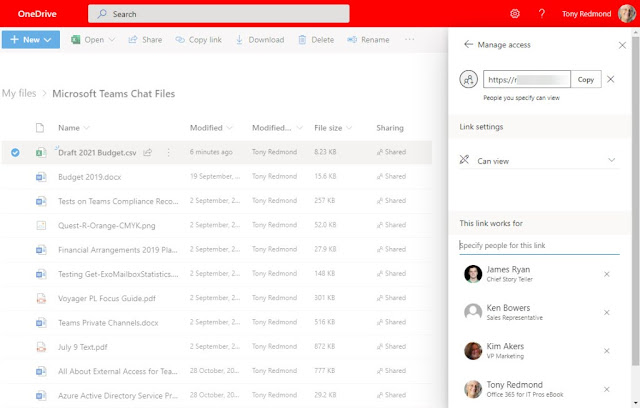Click the Tony Redmond name in header

point(587,14)
